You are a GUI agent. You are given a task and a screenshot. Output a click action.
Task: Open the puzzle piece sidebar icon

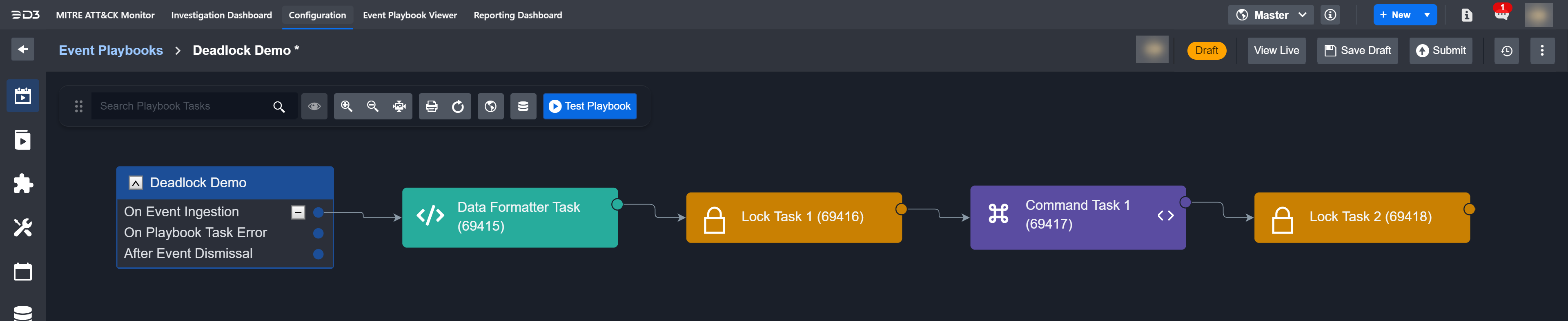(x=22, y=183)
